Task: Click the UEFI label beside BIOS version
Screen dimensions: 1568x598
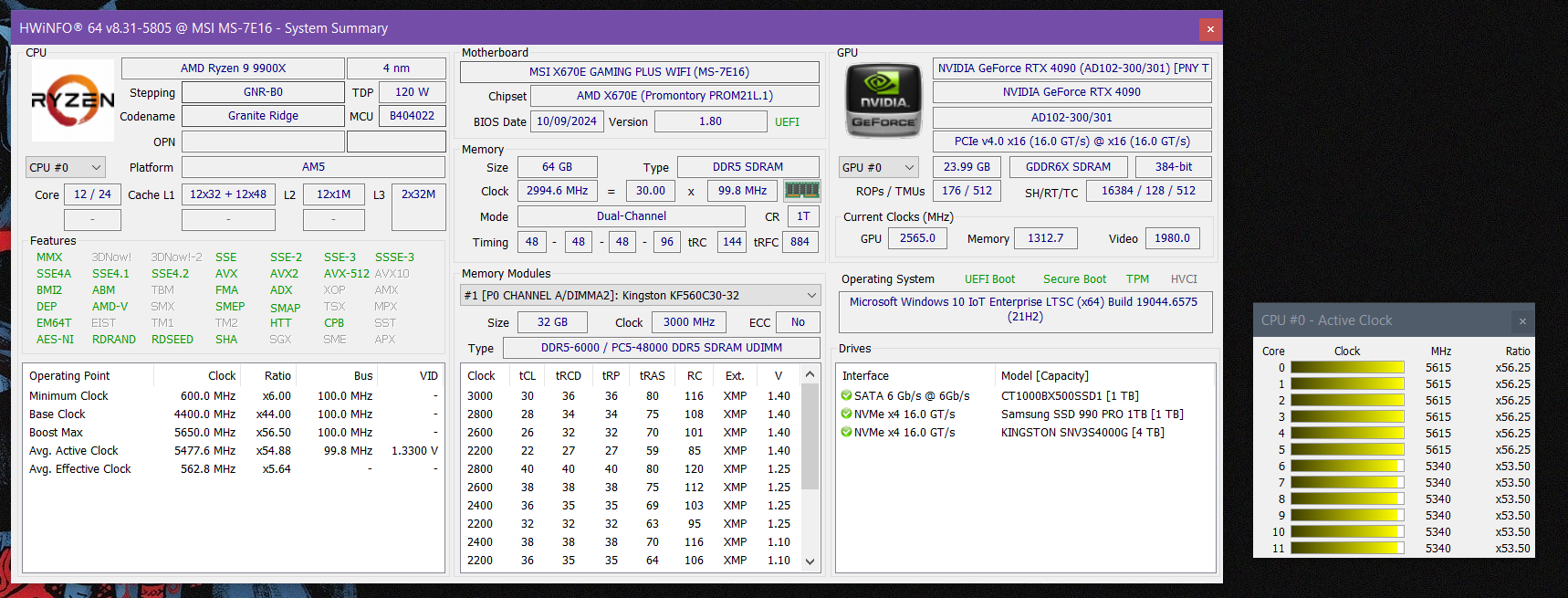Action: [x=787, y=122]
